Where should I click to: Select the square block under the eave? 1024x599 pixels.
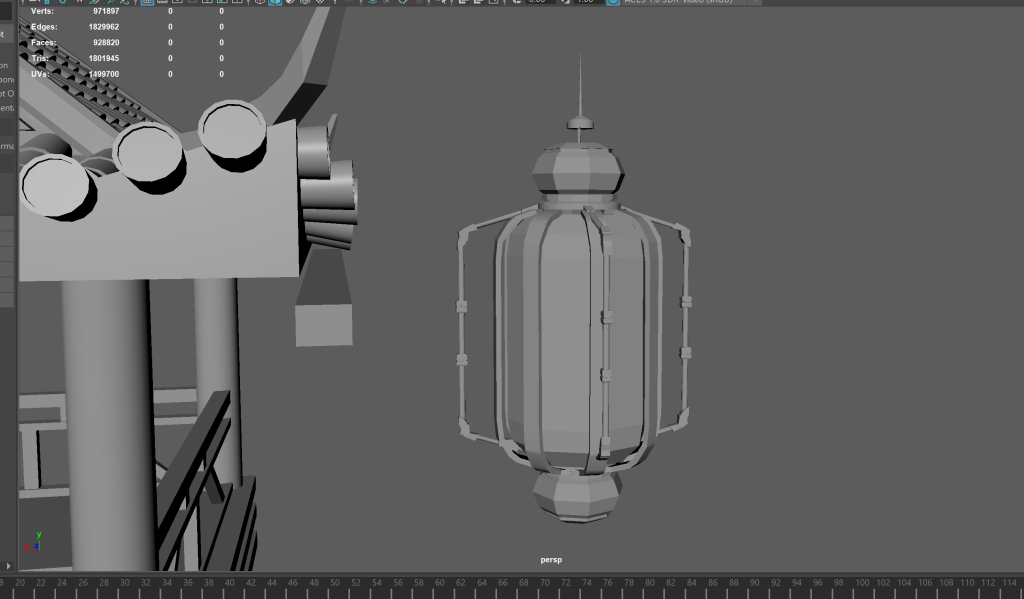click(x=324, y=325)
